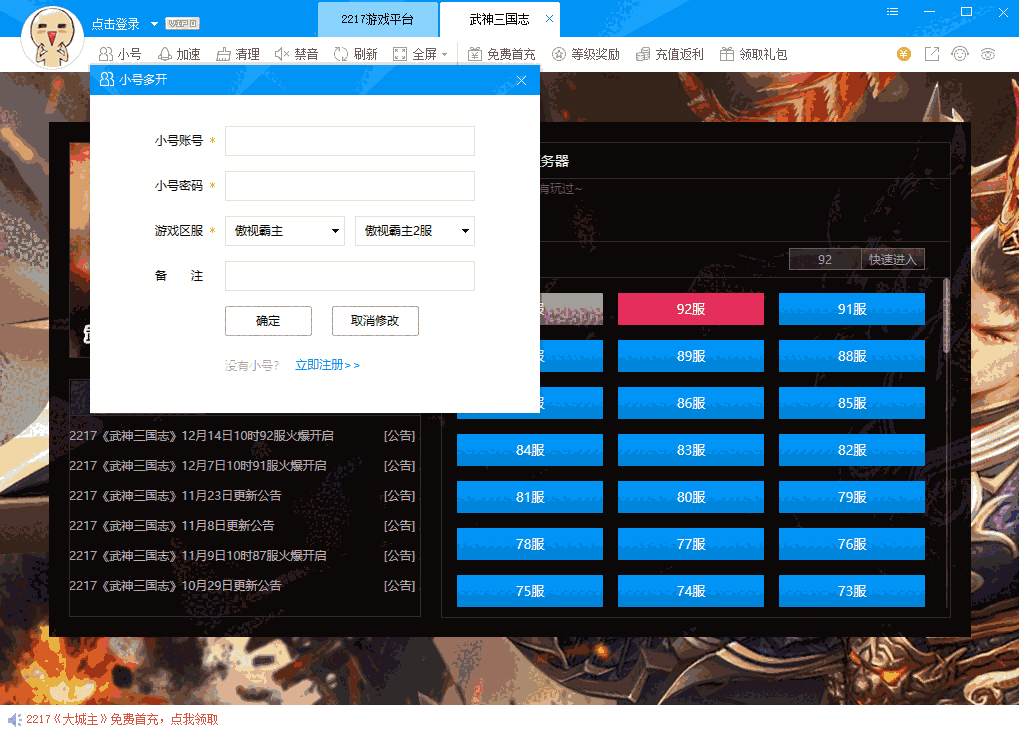Switch to the 2217游戏平台 tab
Screen dimensions: 1019x732
tap(378, 20)
